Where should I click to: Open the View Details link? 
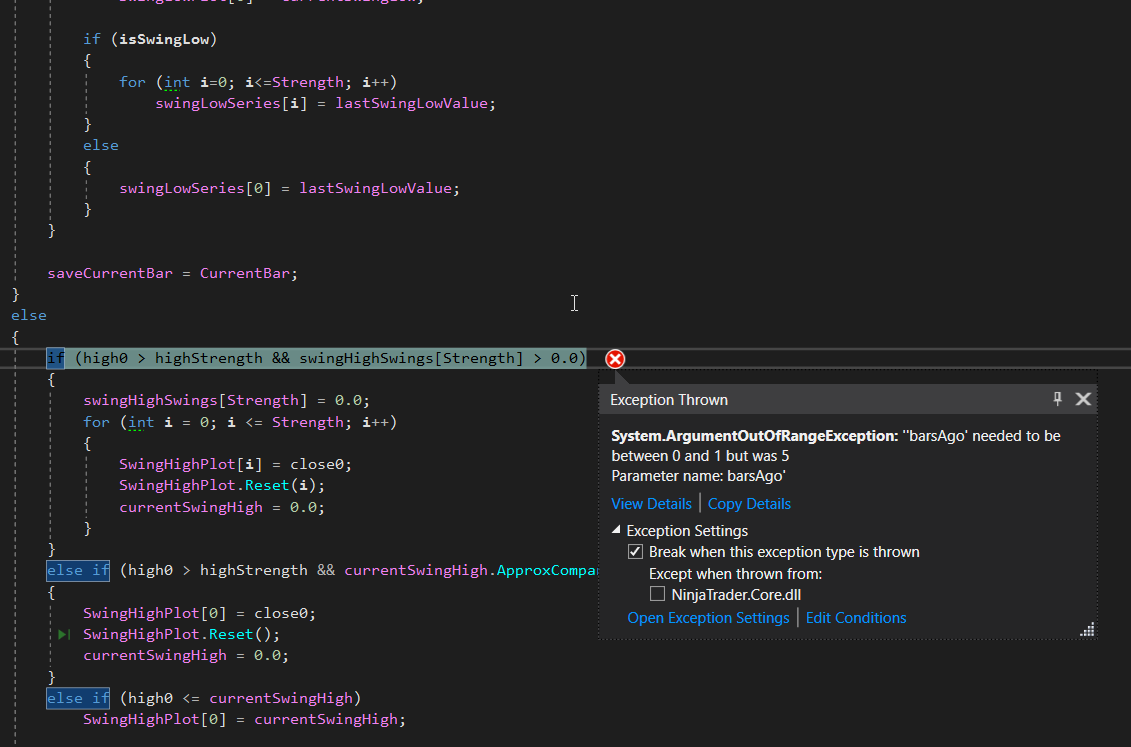pos(651,504)
